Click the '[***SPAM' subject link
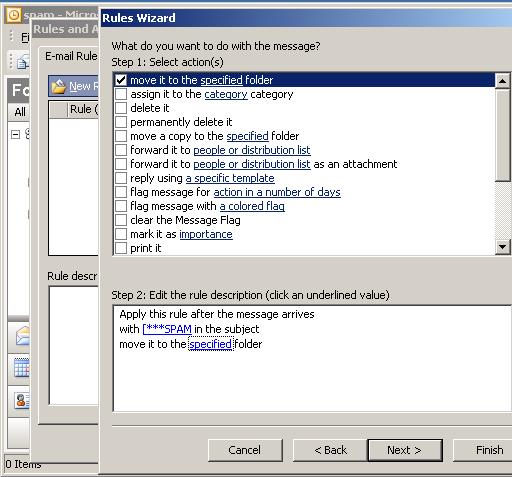This screenshot has width=512, height=477. [167, 329]
